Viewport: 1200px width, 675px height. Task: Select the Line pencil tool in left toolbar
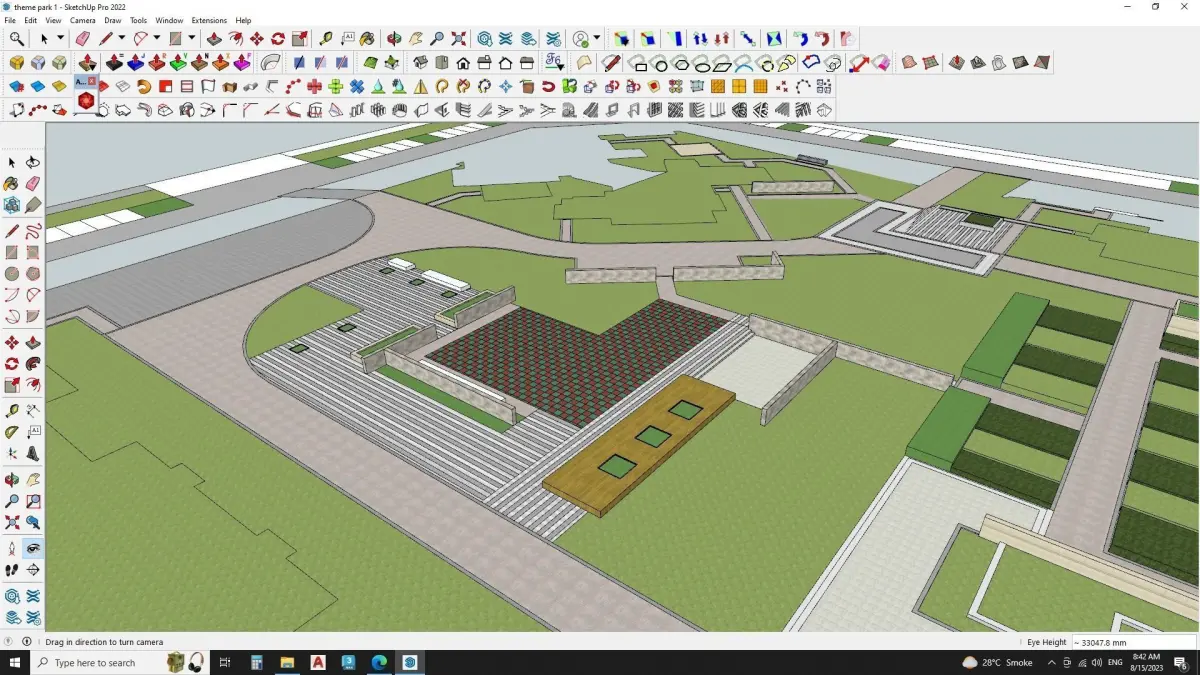(x=12, y=232)
